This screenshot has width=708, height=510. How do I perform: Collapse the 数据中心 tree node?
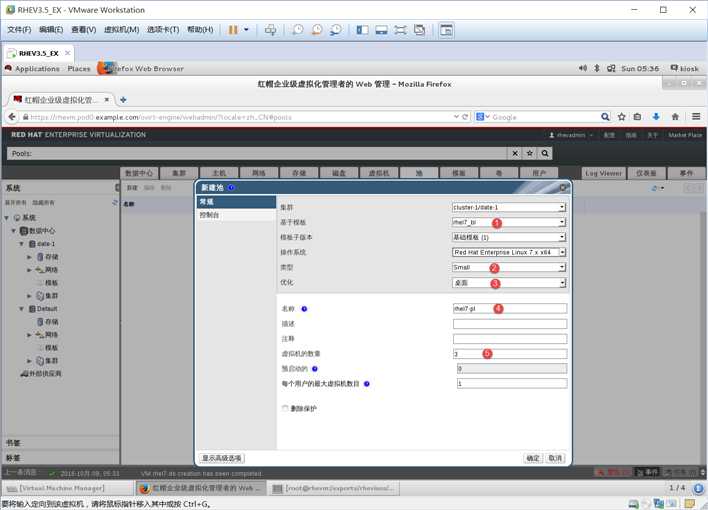(x=14, y=231)
